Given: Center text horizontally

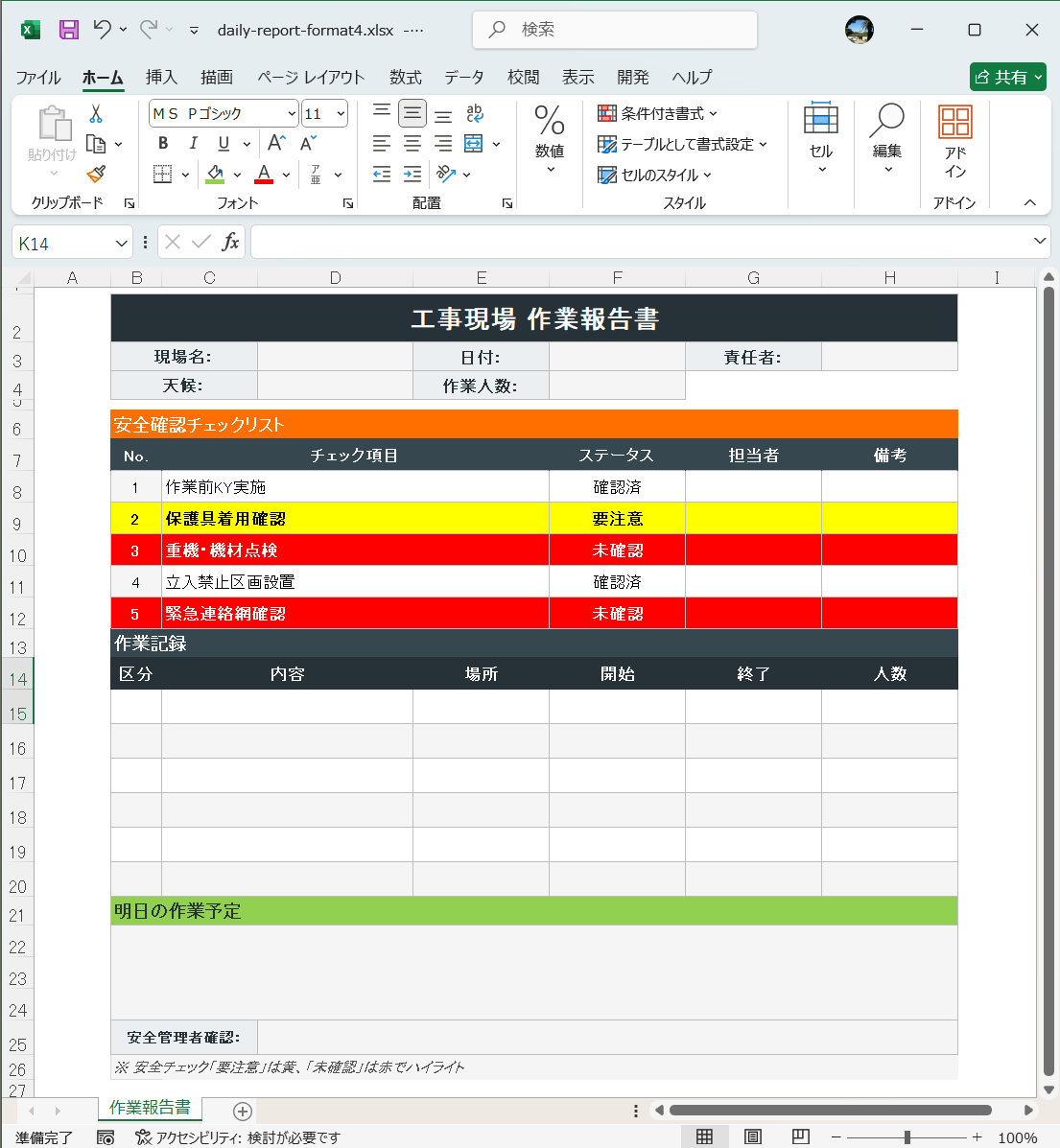Looking at the screenshot, I should click(412, 144).
